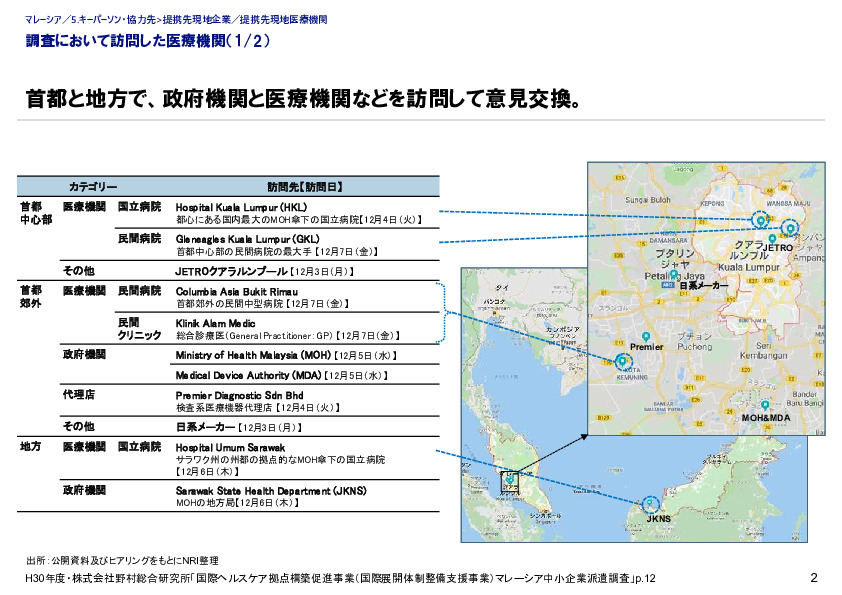Select the JETRO location pin on the map
Viewport: 842px width, 595px height.
772,238
